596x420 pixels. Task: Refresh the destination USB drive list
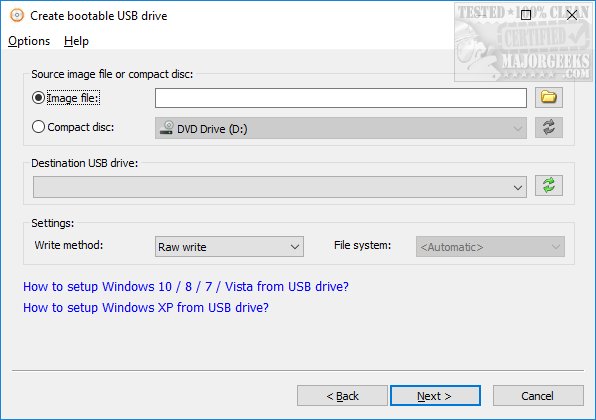[x=548, y=185]
